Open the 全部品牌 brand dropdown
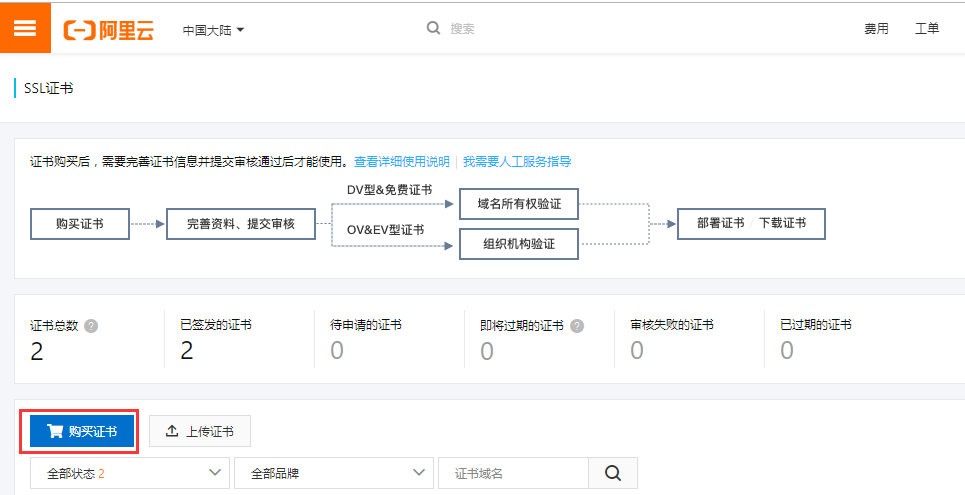Viewport: 965px width, 495px height. tap(333, 473)
